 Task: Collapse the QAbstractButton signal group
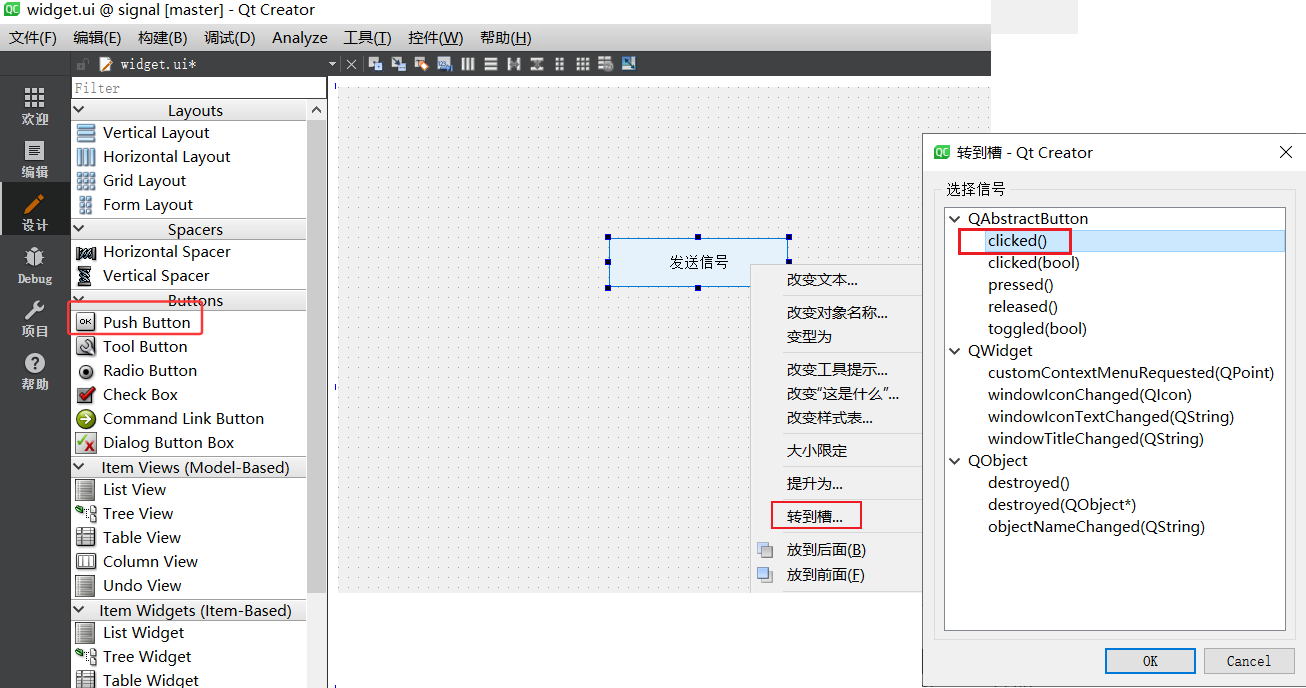tap(955, 218)
